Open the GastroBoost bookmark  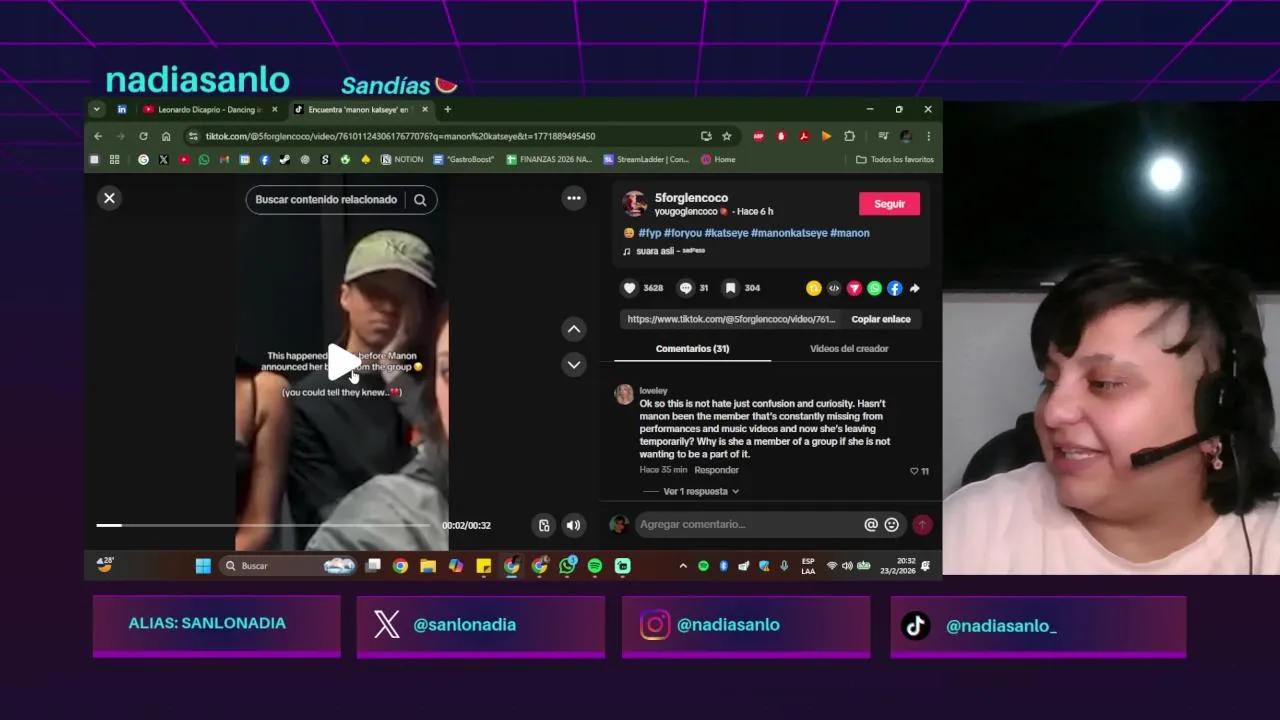465,159
